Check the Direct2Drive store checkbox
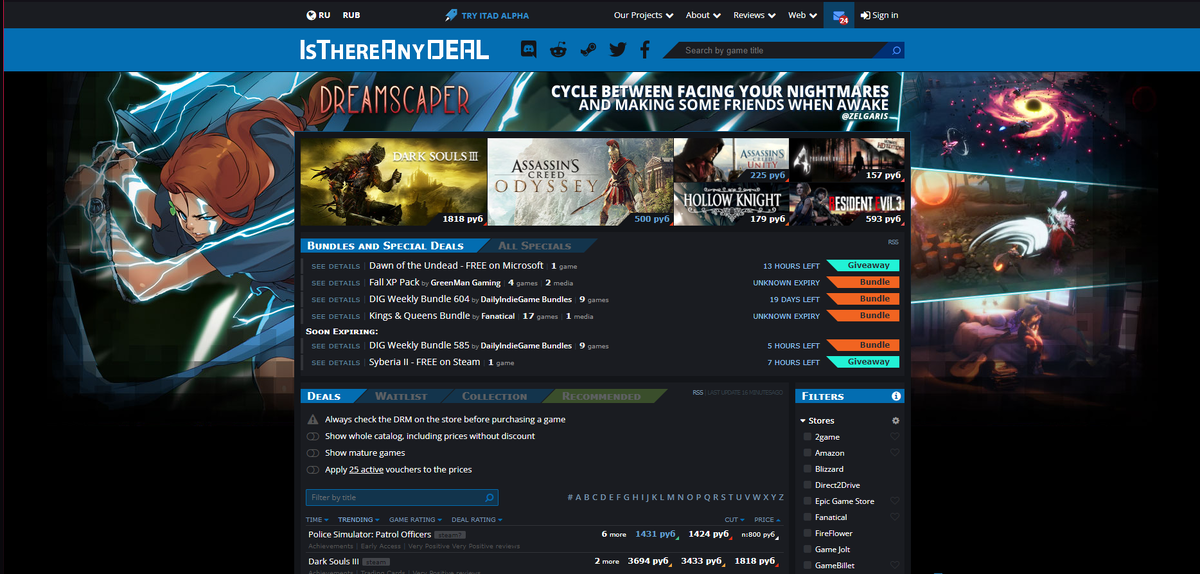The height and width of the screenshot is (574, 1200). click(807, 485)
